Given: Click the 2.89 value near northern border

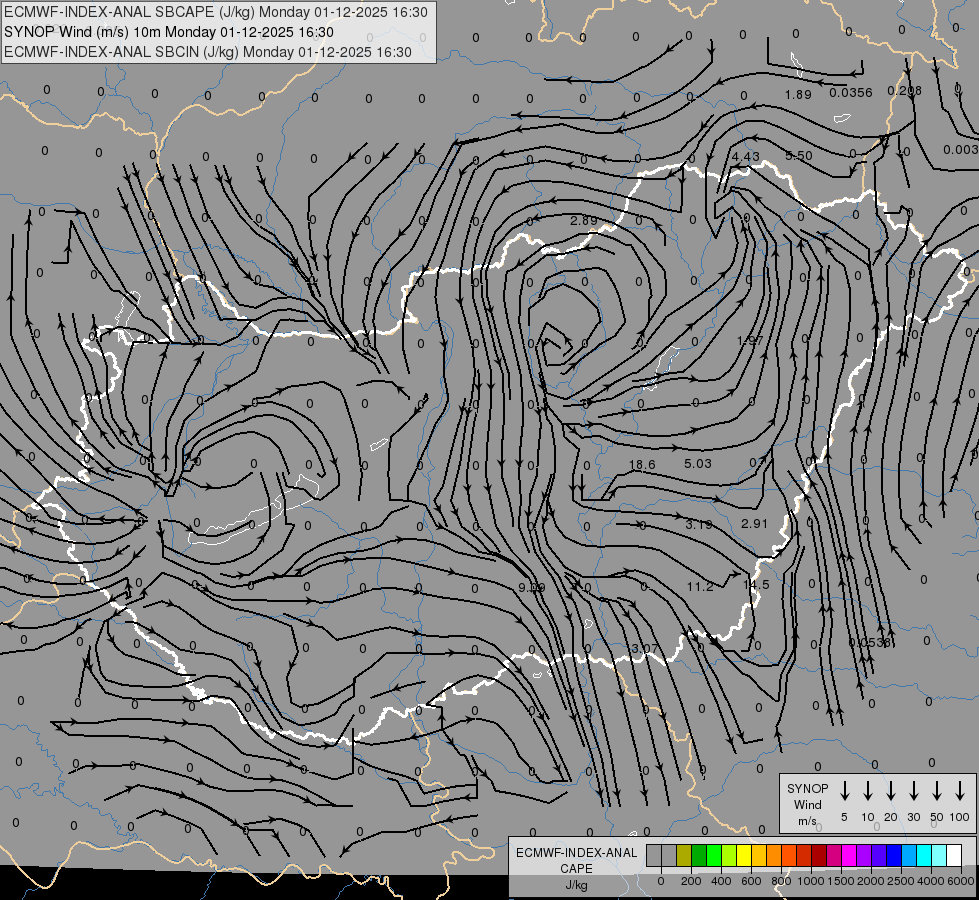Looking at the screenshot, I should point(584,220).
